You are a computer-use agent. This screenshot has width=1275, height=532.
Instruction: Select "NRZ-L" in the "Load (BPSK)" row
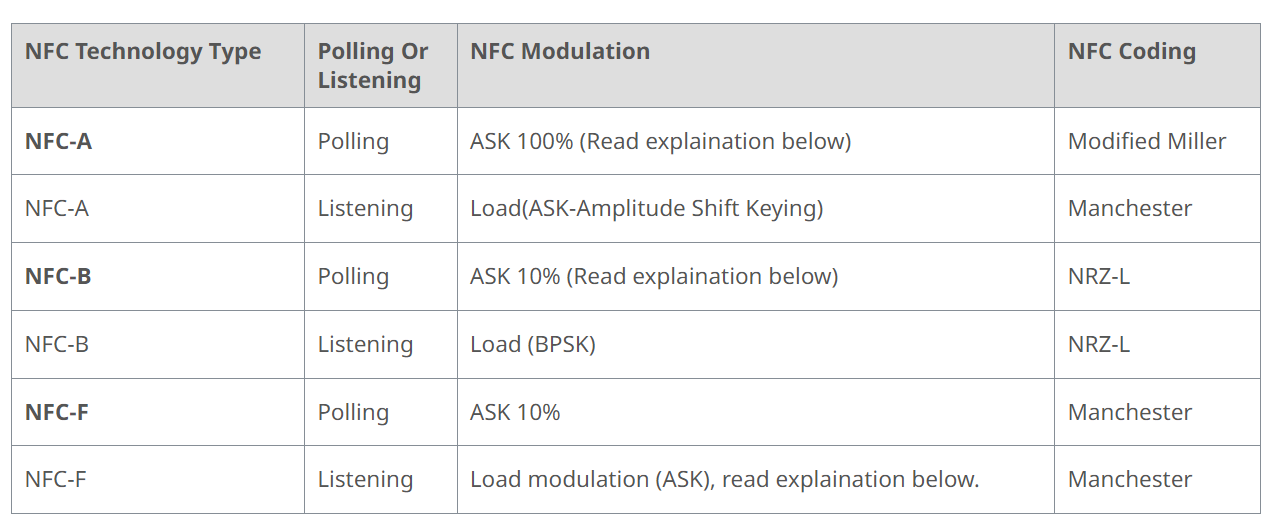click(1099, 345)
